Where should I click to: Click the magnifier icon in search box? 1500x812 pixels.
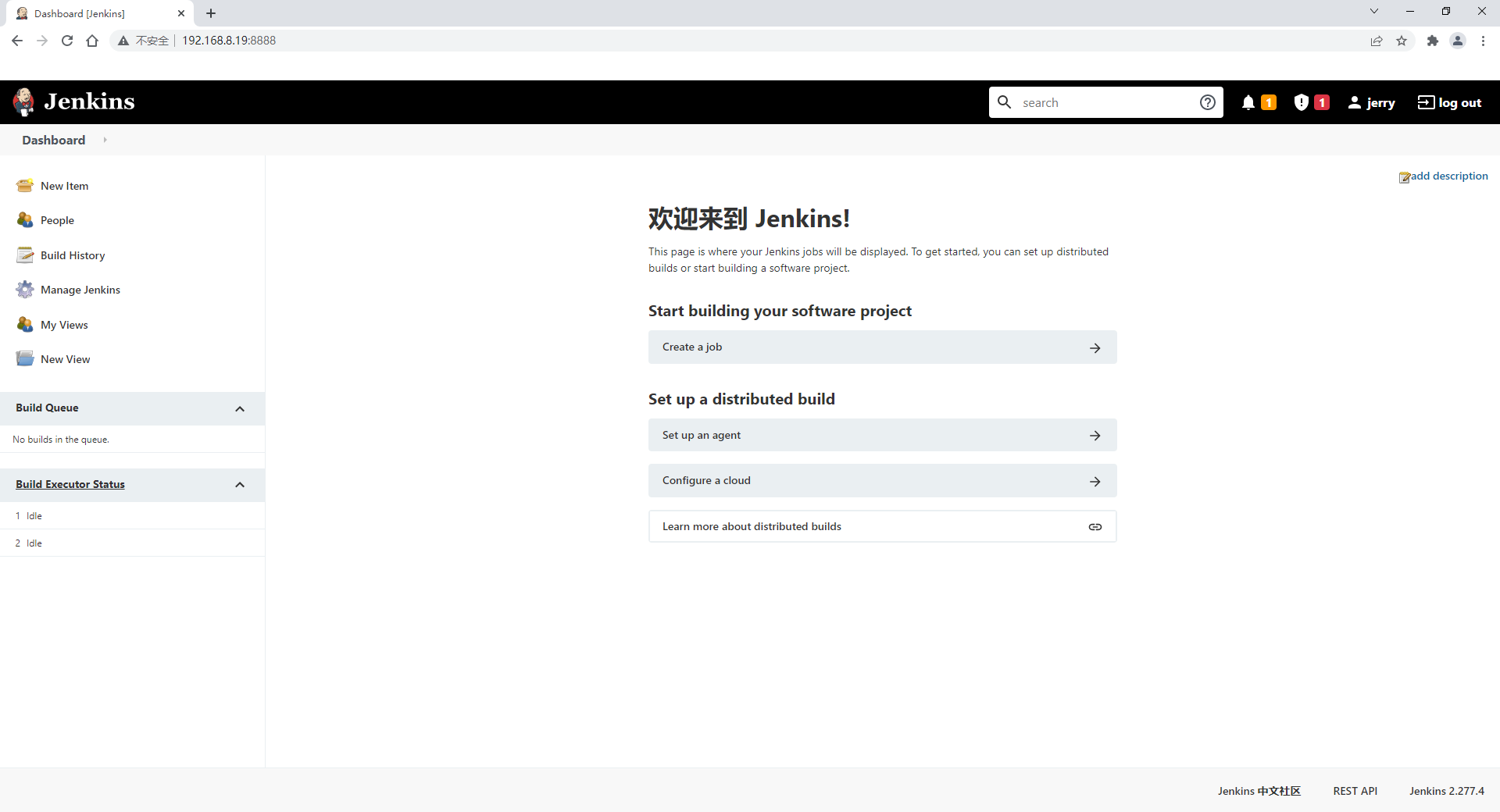pyautogui.click(x=1005, y=102)
